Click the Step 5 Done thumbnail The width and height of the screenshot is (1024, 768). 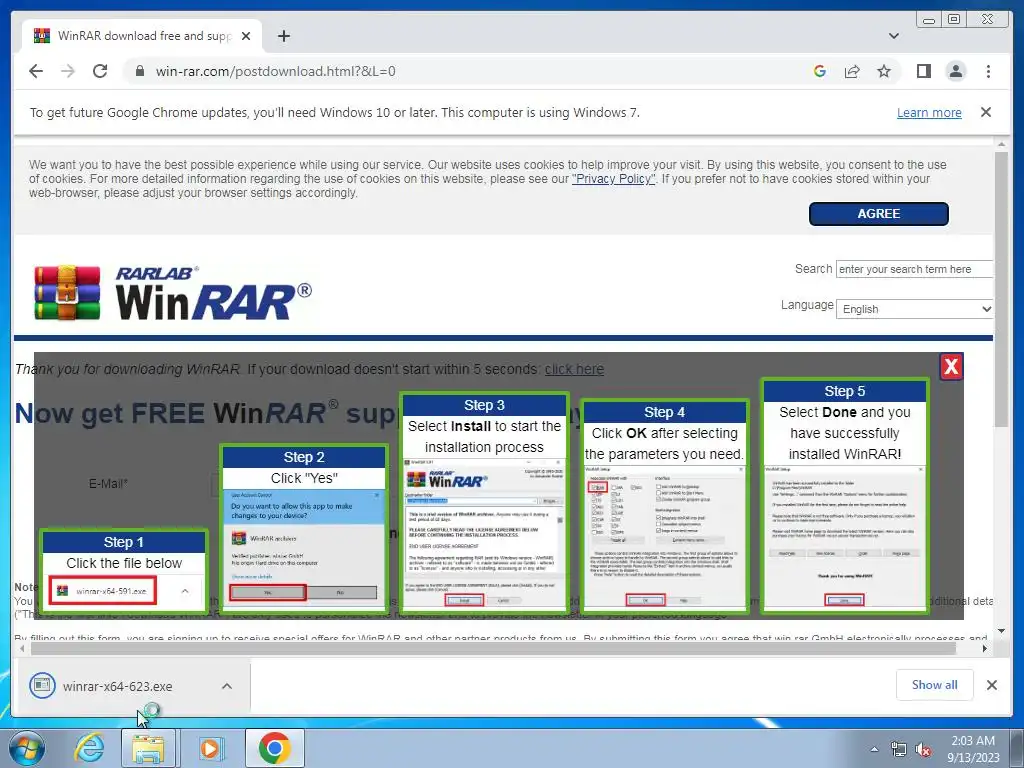(845, 496)
